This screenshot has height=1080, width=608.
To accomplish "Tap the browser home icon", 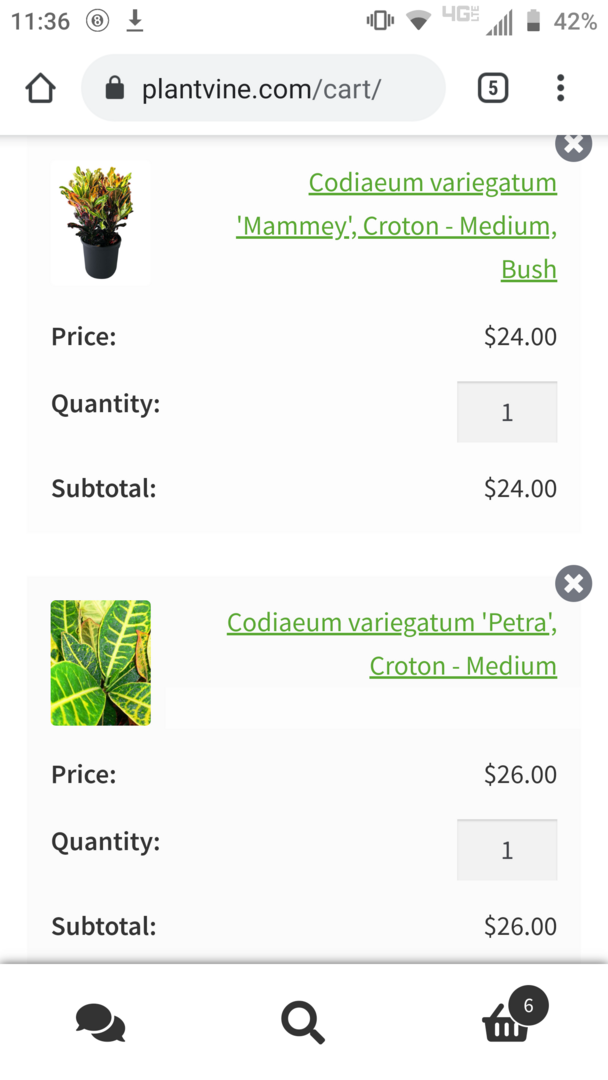I will (x=40, y=89).
